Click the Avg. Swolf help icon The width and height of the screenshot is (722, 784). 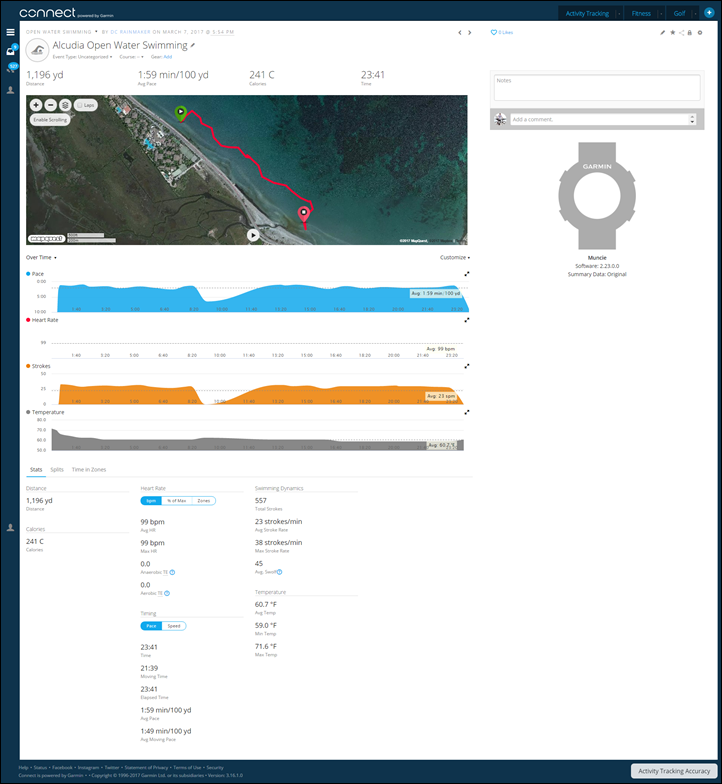[279, 572]
